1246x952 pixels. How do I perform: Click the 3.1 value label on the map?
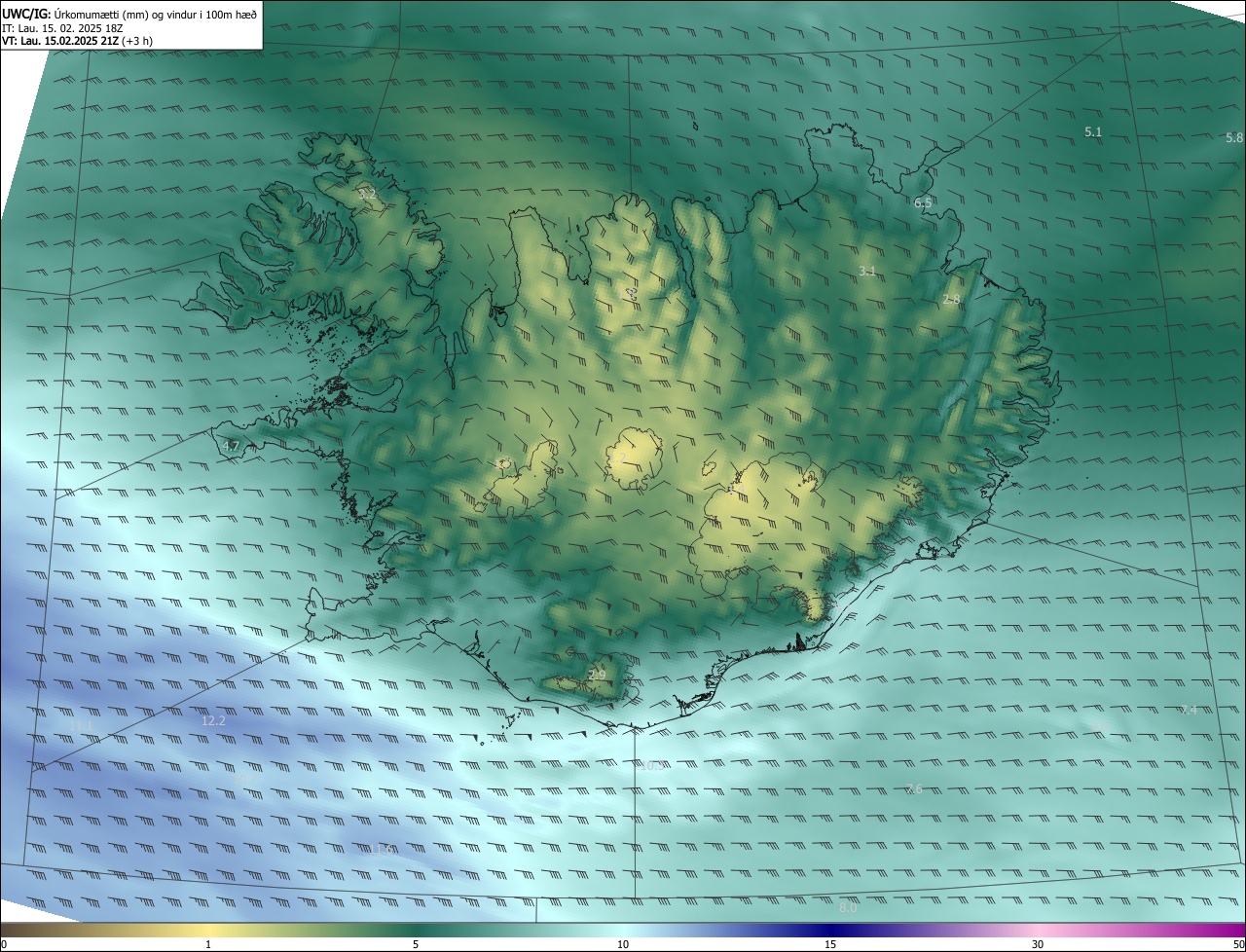point(867,271)
